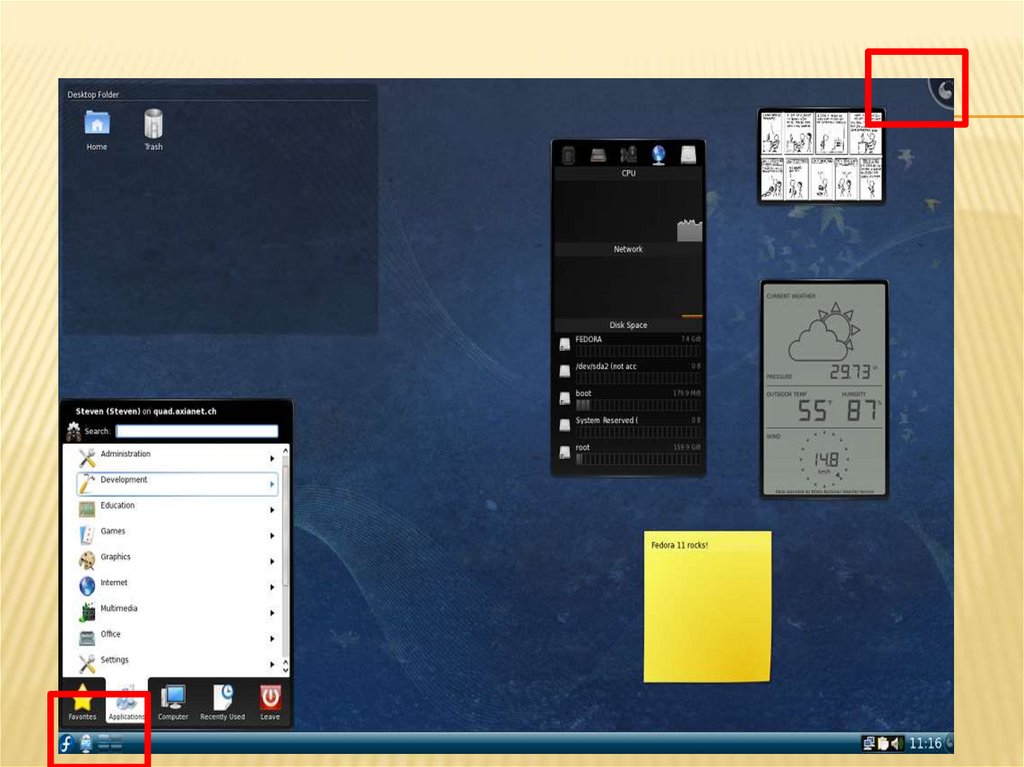Click the network globe icon in system monitor
This screenshot has width=1024, height=767.
point(659,154)
